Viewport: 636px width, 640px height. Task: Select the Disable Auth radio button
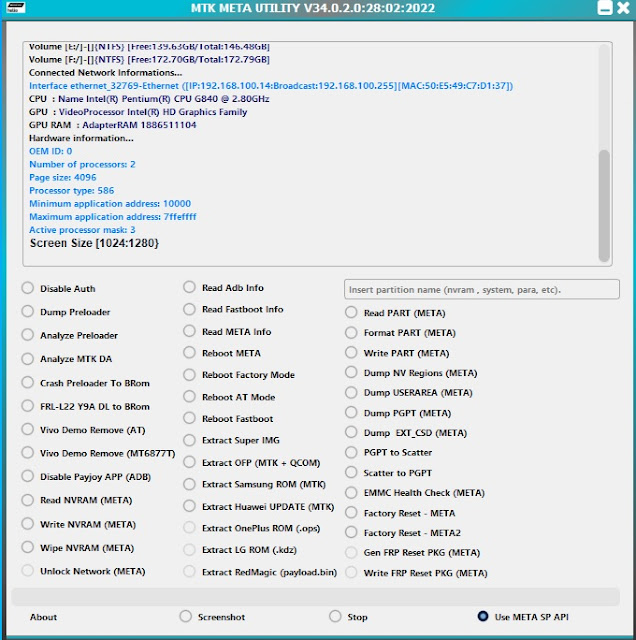pyautogui.click(x=28, y=288)
